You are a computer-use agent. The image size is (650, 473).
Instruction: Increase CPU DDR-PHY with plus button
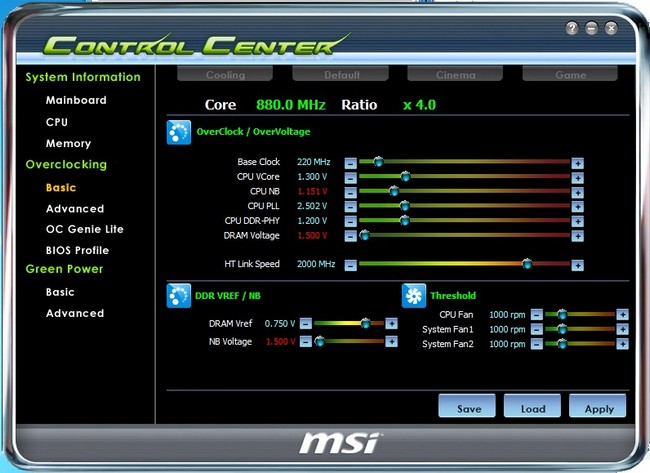tap(577, 221)
